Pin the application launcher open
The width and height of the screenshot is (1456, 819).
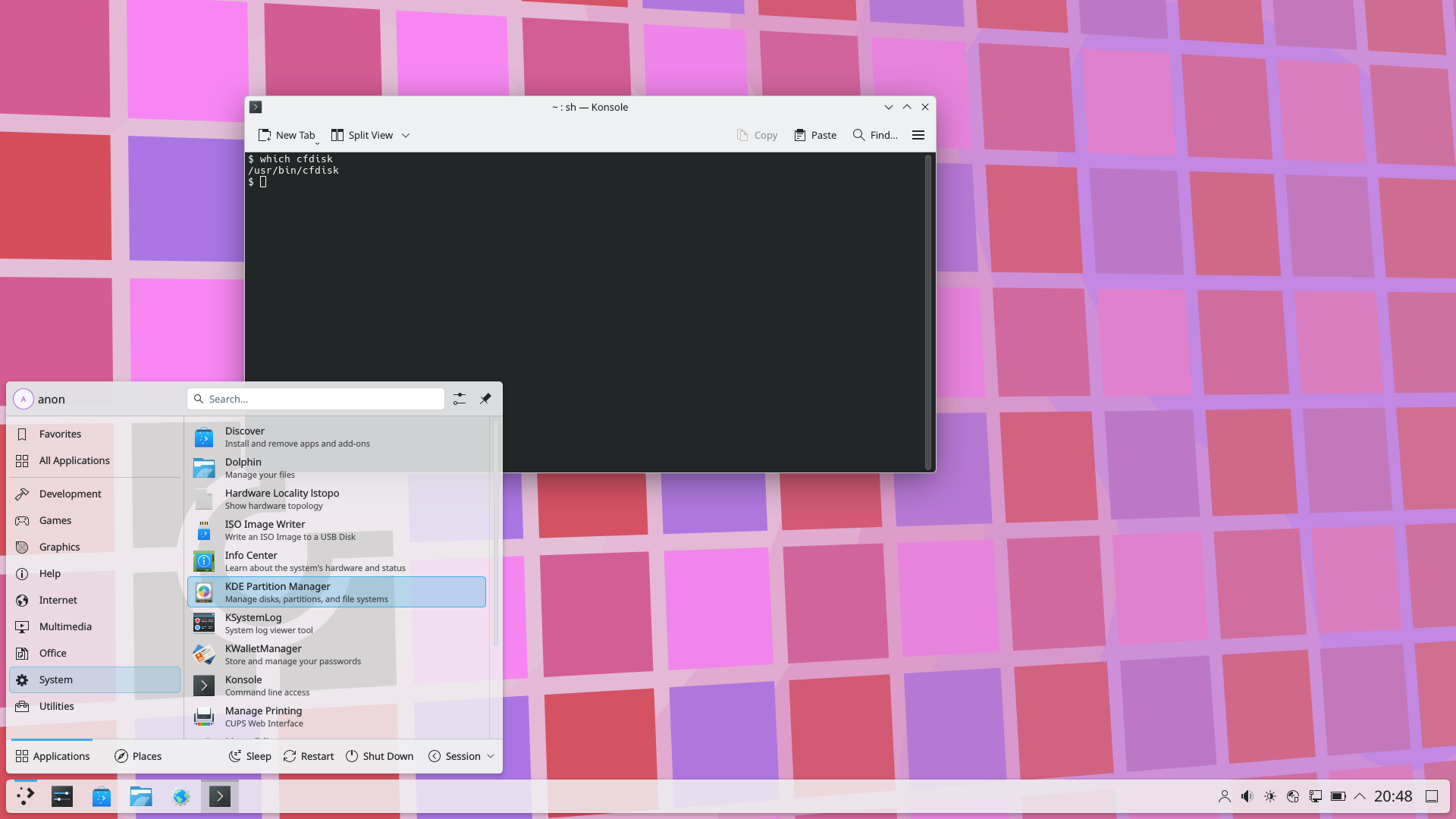point(485,399)
